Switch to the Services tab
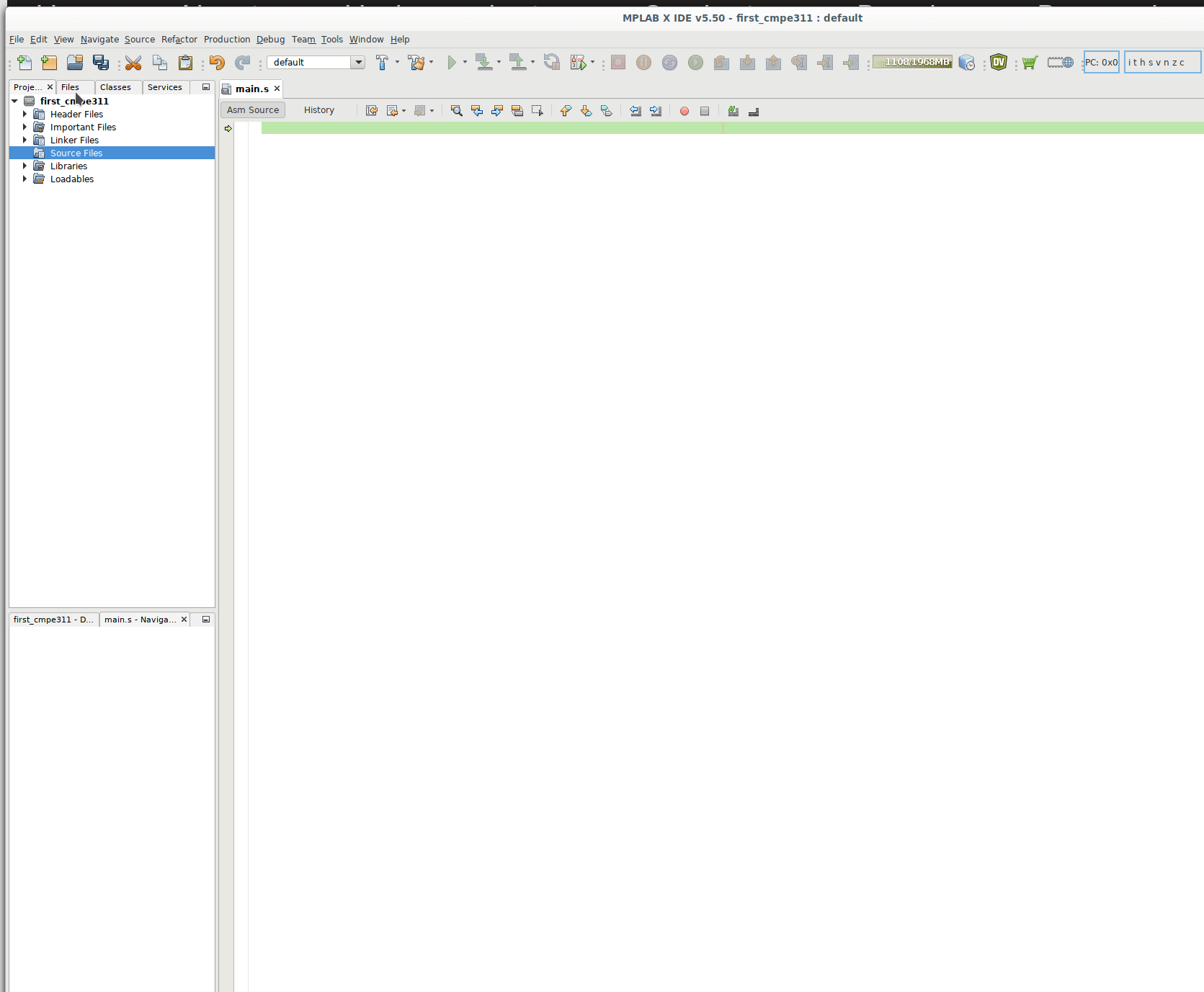The width and height of the screenshot is (1204, 992). (x=165, y=87)
